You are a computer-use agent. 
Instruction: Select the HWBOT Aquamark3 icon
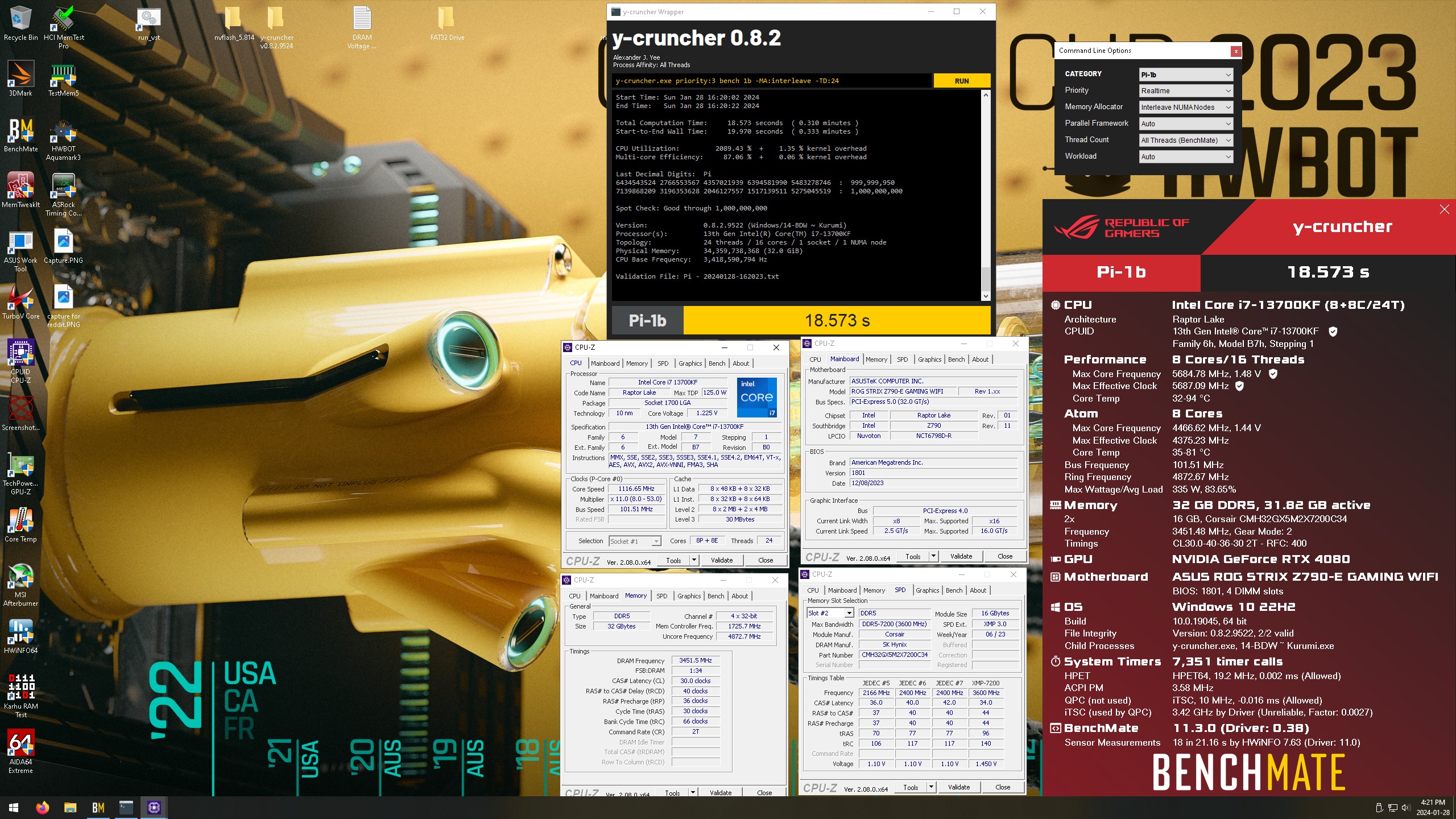pos(64,139)
